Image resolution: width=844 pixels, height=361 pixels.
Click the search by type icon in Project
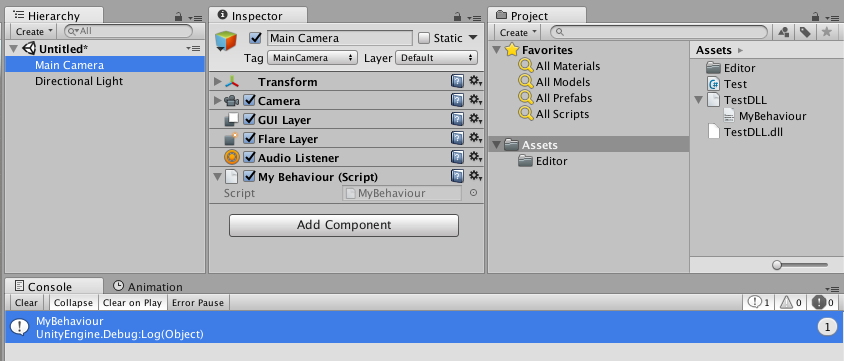pos(784,32)
